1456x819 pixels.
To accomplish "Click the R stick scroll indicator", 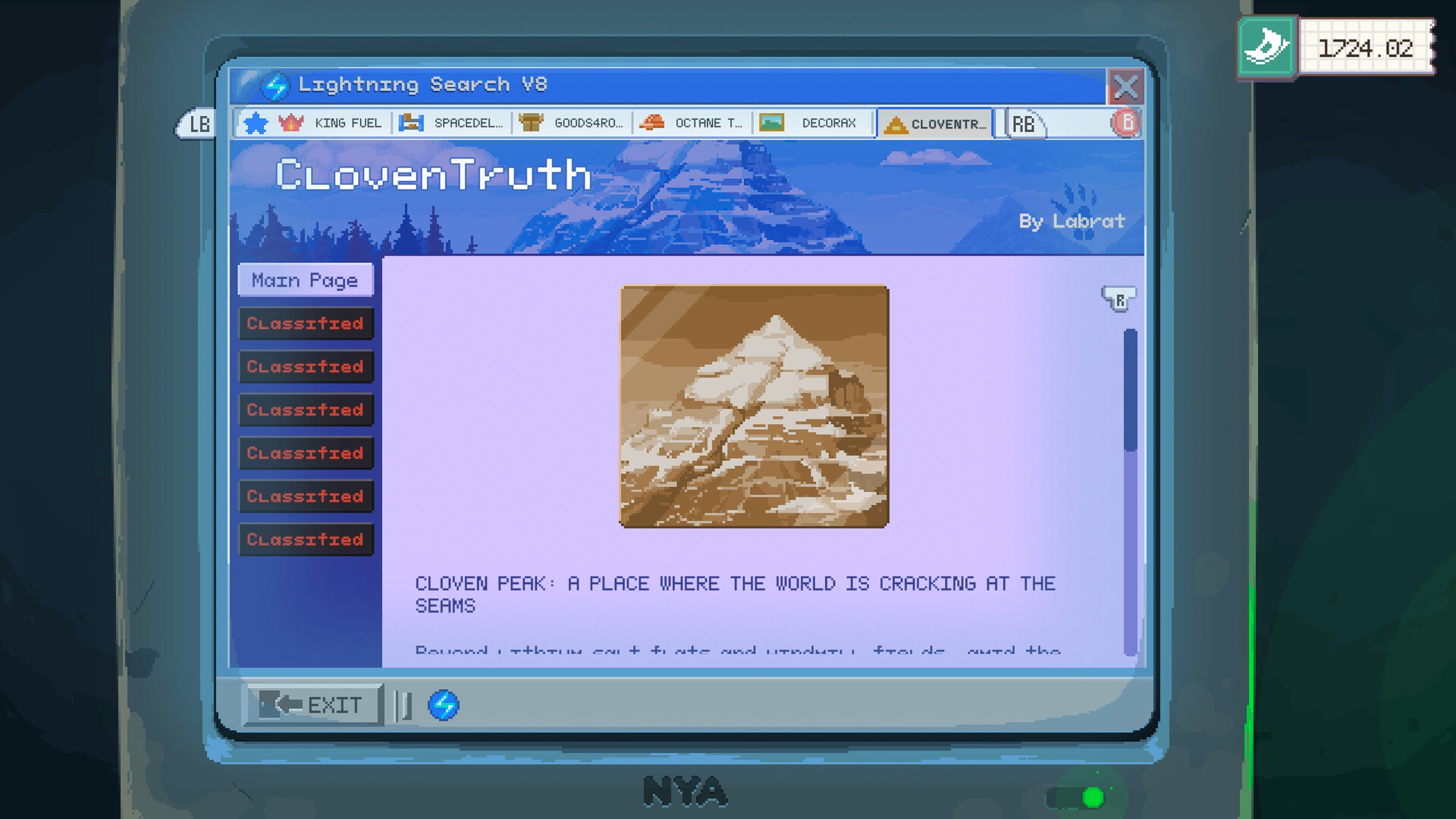I will 1119,299.
